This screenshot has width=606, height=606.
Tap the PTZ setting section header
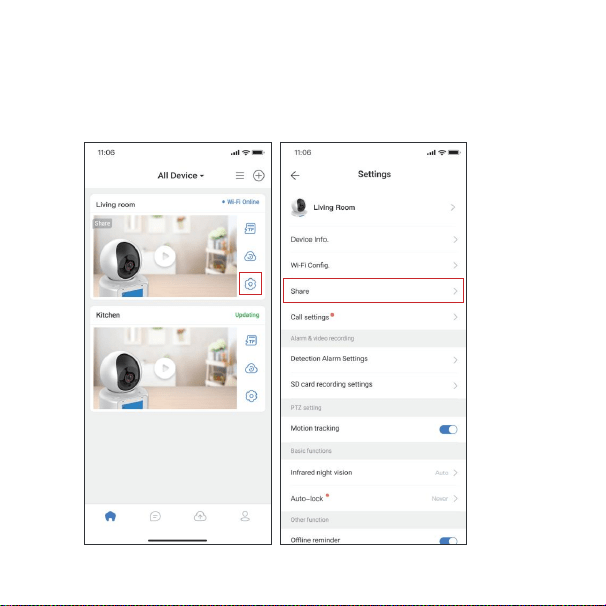[306, 408]
